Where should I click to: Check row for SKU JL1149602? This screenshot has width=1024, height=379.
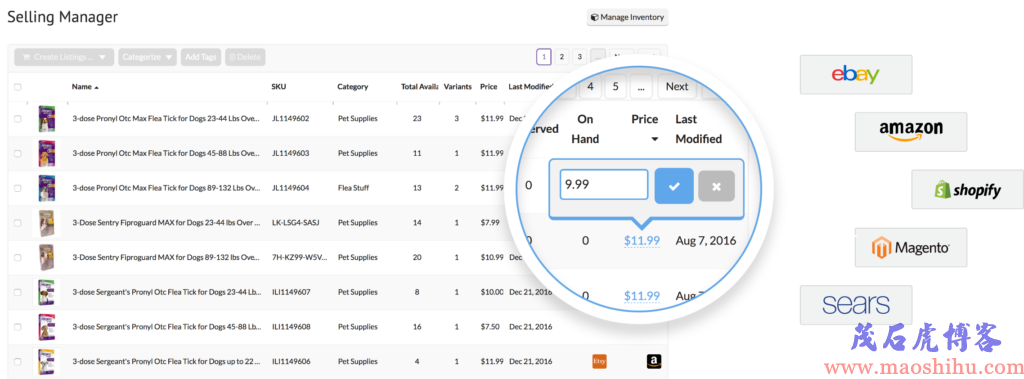(18, 119)
